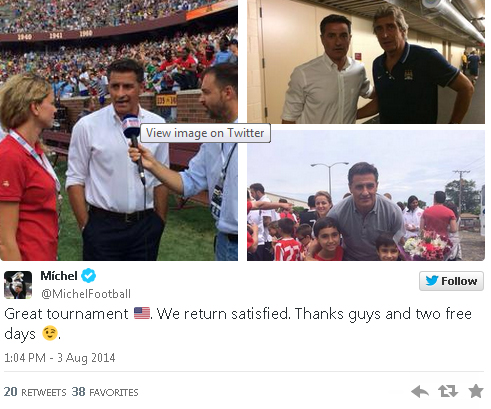Click the retweet icon
The width and height of the screenshot is (491, 409).
(447, 391)
